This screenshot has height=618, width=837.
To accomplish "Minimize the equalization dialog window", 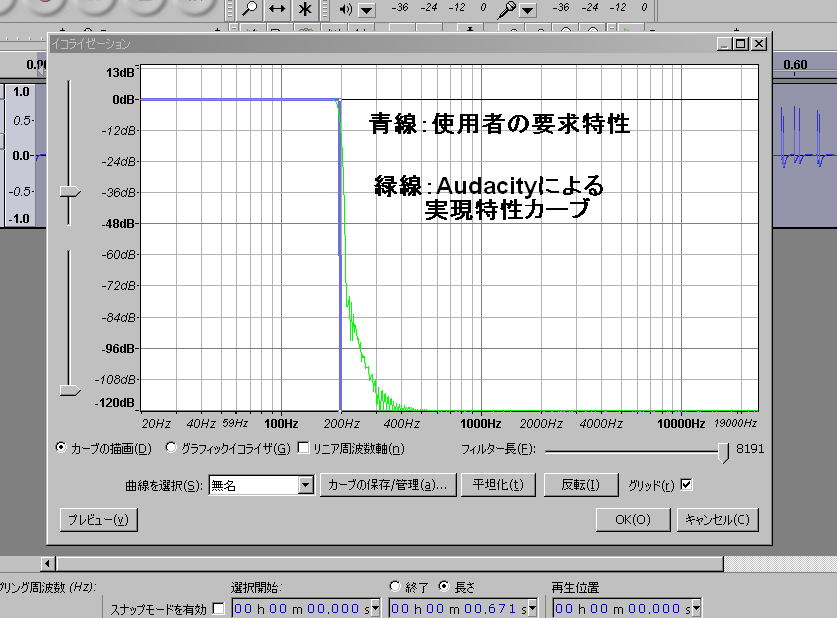I will coord(724,44).
